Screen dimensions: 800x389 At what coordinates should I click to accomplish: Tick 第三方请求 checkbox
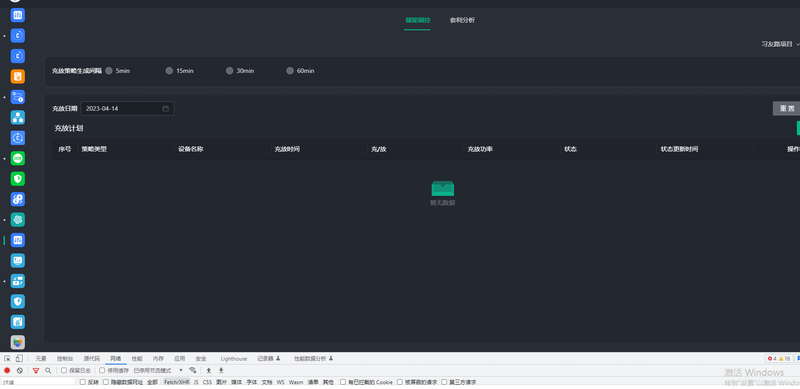pos(444,382)
